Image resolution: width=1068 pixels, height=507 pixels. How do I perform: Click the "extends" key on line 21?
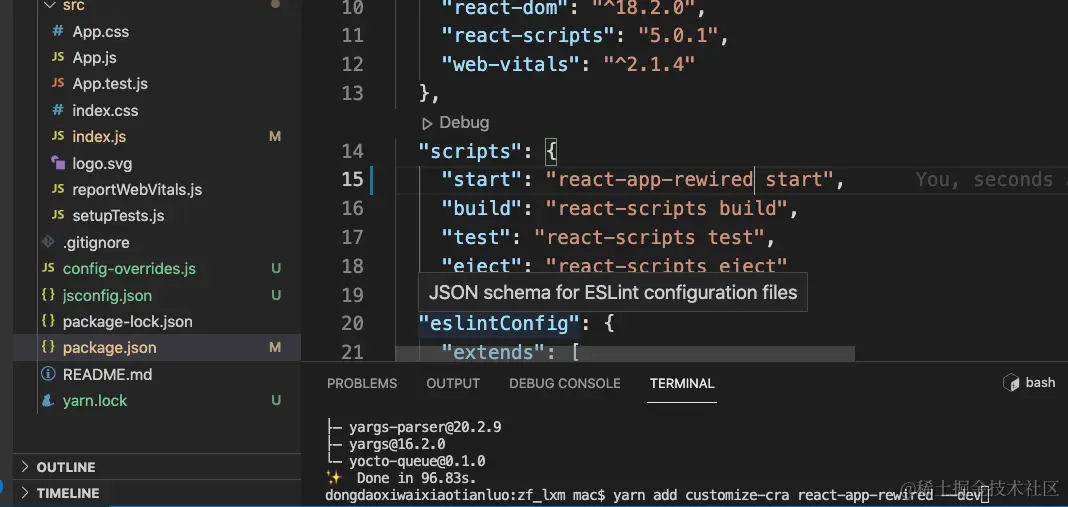pos(493,352)
